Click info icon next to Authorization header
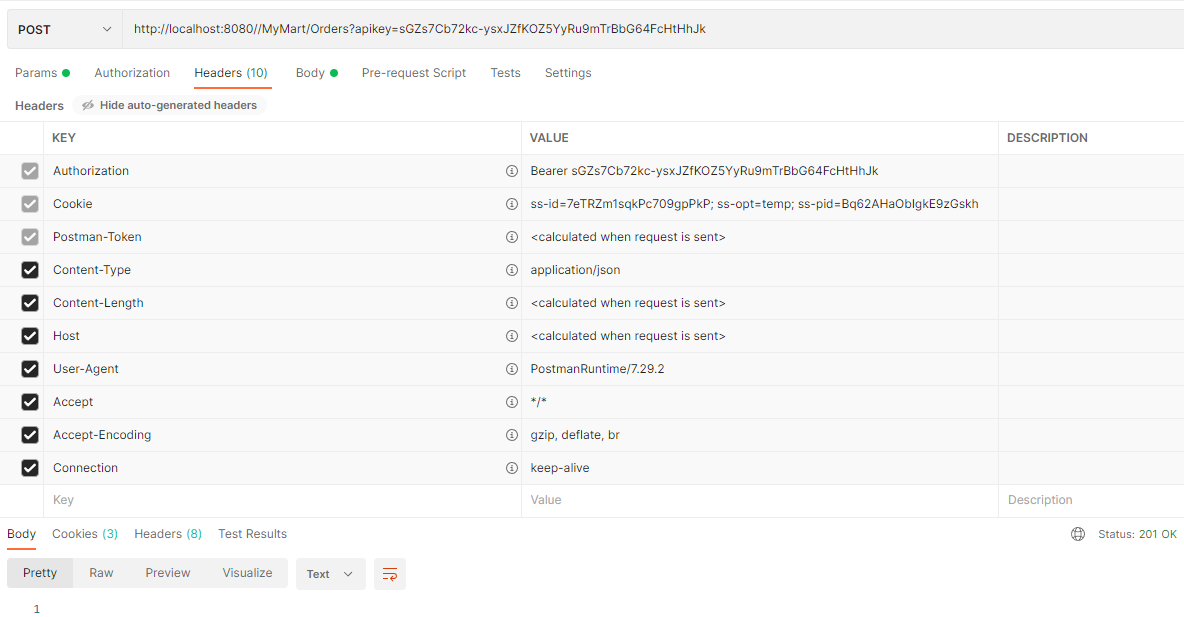This screenshot has height=617, width=1184. point(512,171)
